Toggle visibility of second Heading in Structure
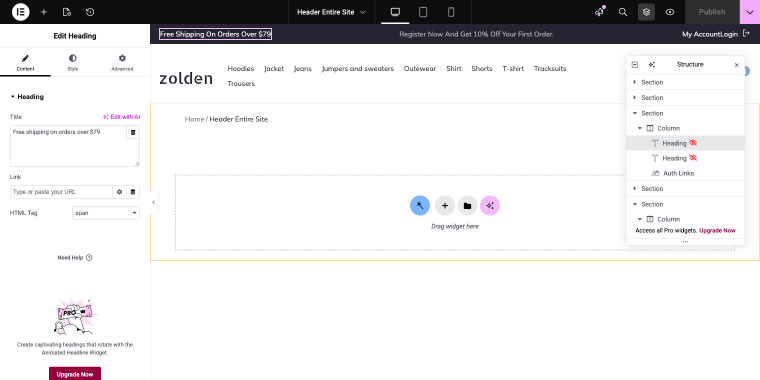 pyautogui.click(x=693, y=158)
